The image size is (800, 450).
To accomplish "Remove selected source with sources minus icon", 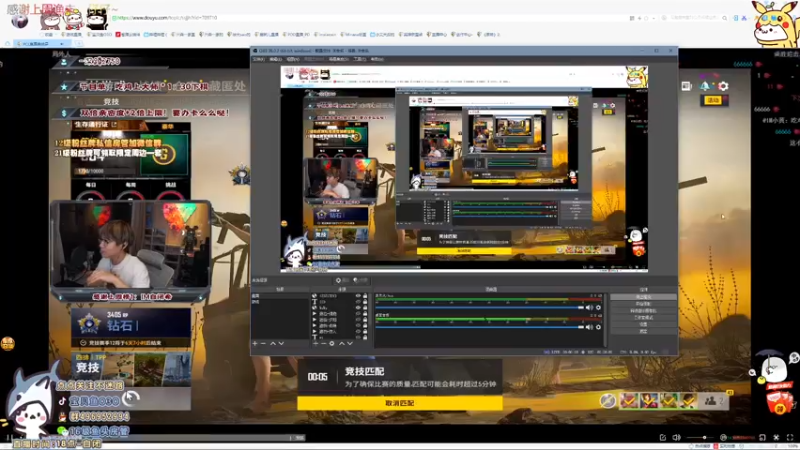I will [x=323, y=343].
